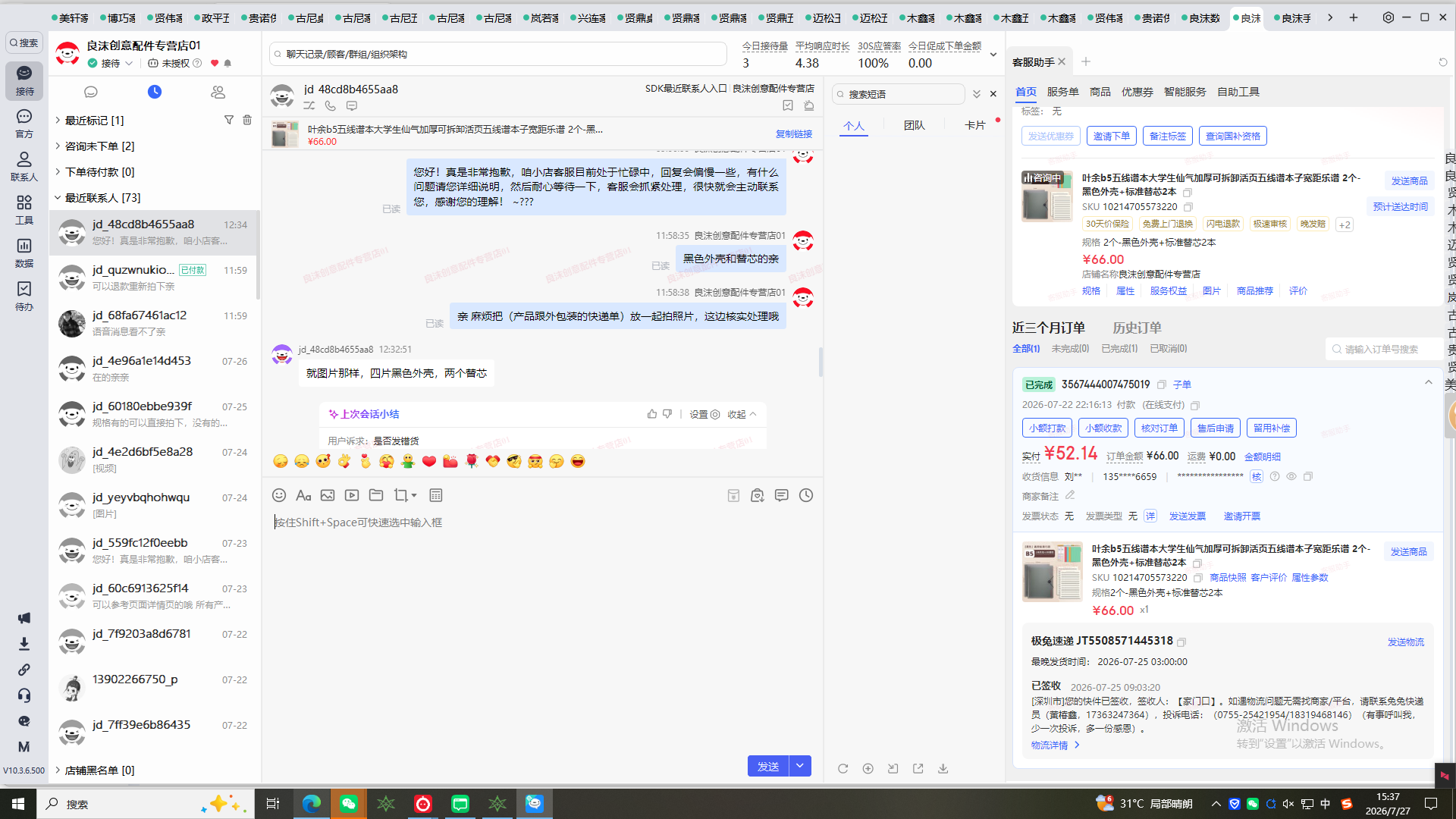Switch to the 智能服务 tab

pyautogui.click(x=1185, y=92)
